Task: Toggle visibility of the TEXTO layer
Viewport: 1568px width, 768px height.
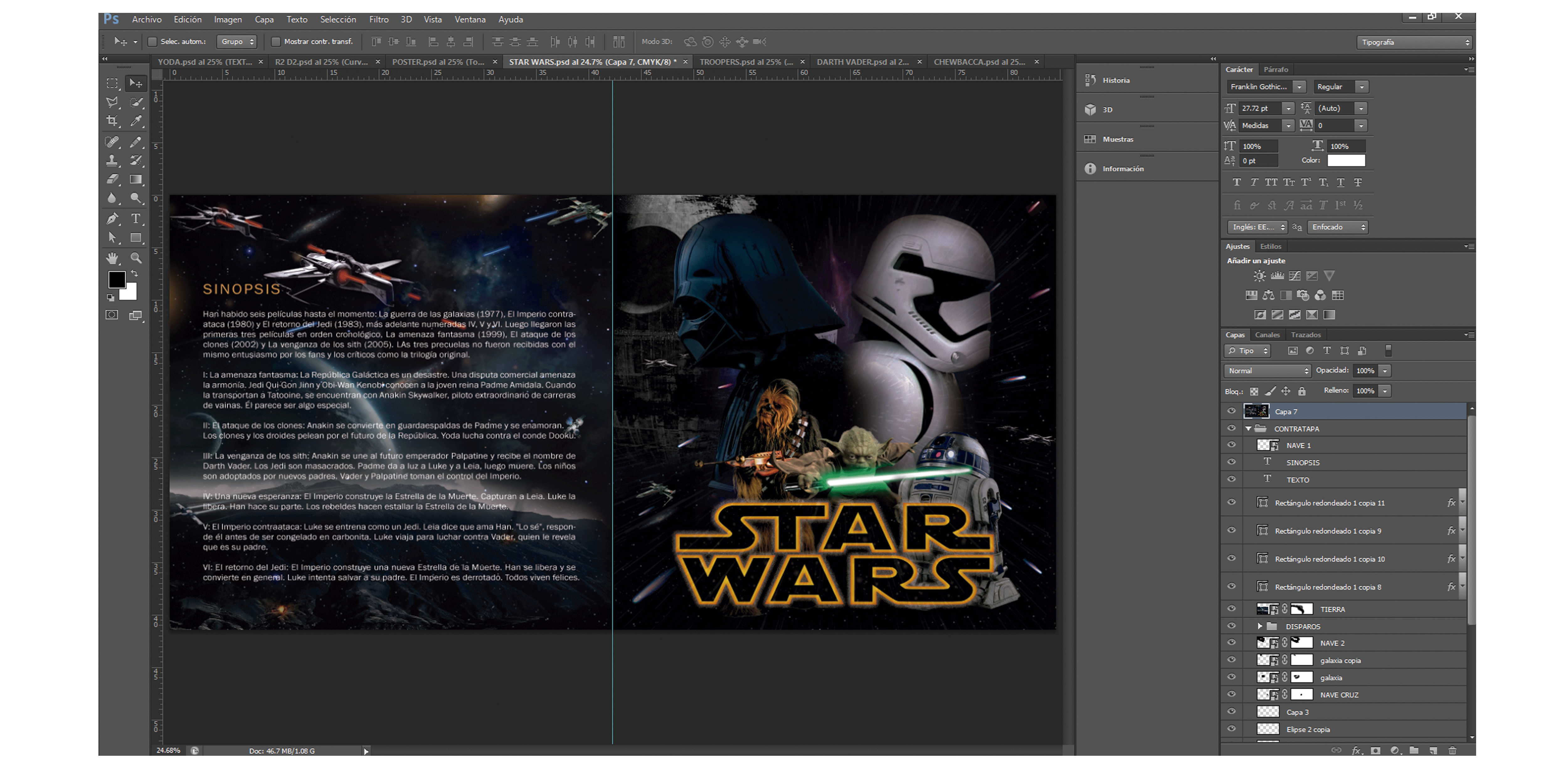Action: pos(1232,479)
